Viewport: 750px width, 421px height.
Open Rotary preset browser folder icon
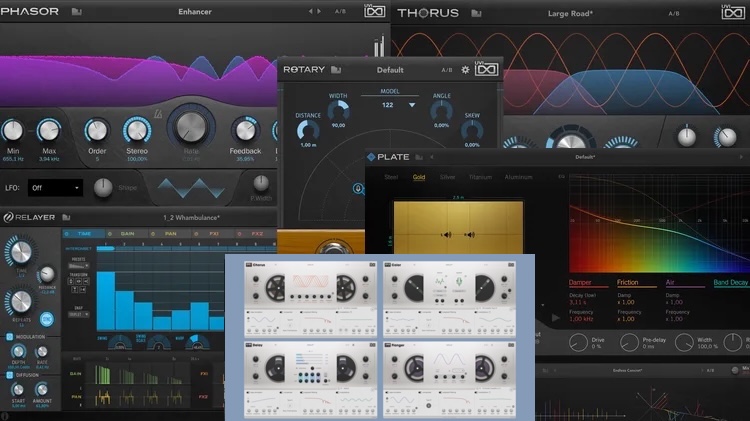[336, 70]
